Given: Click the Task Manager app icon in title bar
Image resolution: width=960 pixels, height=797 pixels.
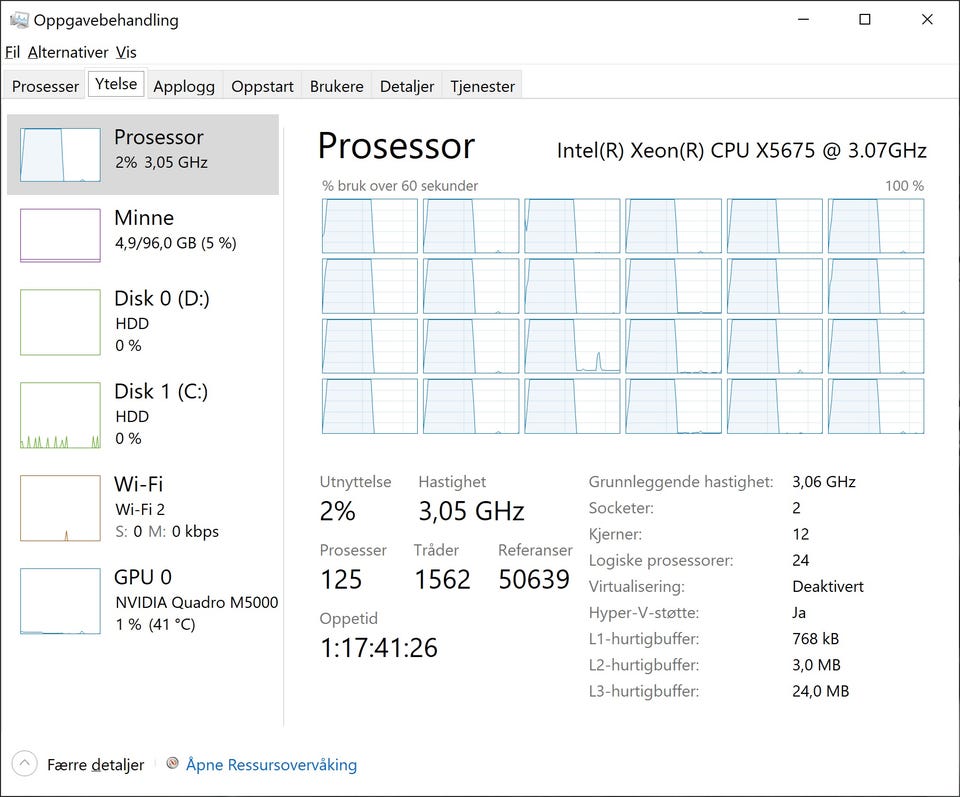Looking at the screenshot, I should (18, 19).
